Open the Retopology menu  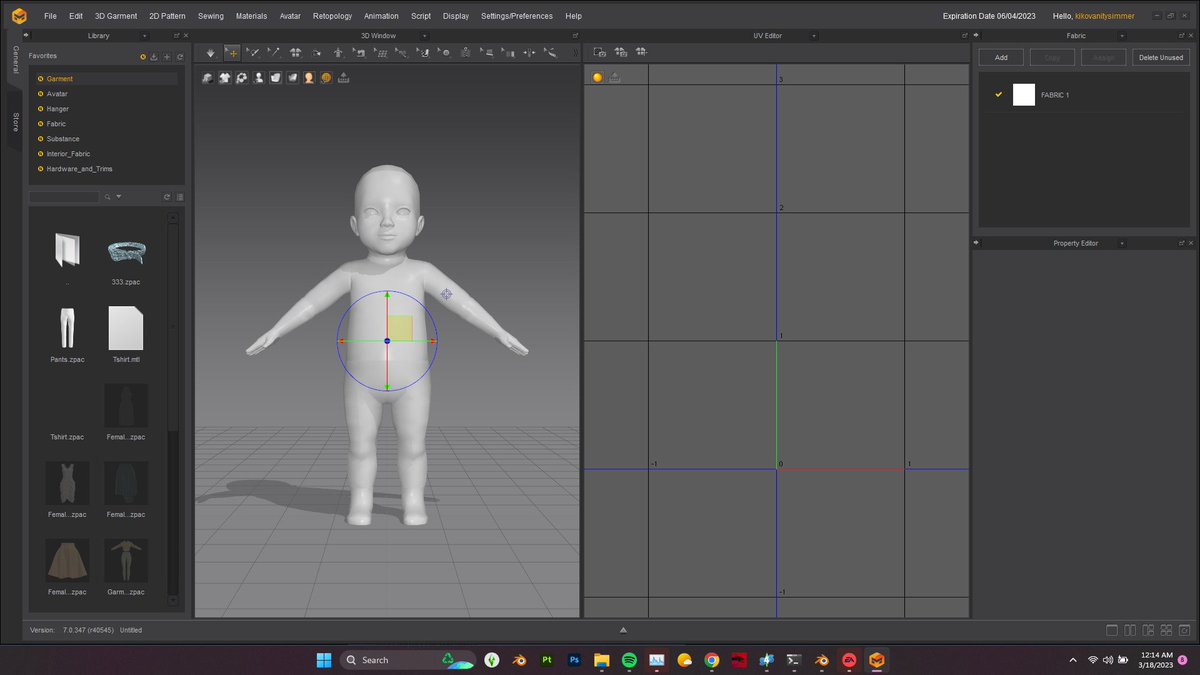pos(333,16)
